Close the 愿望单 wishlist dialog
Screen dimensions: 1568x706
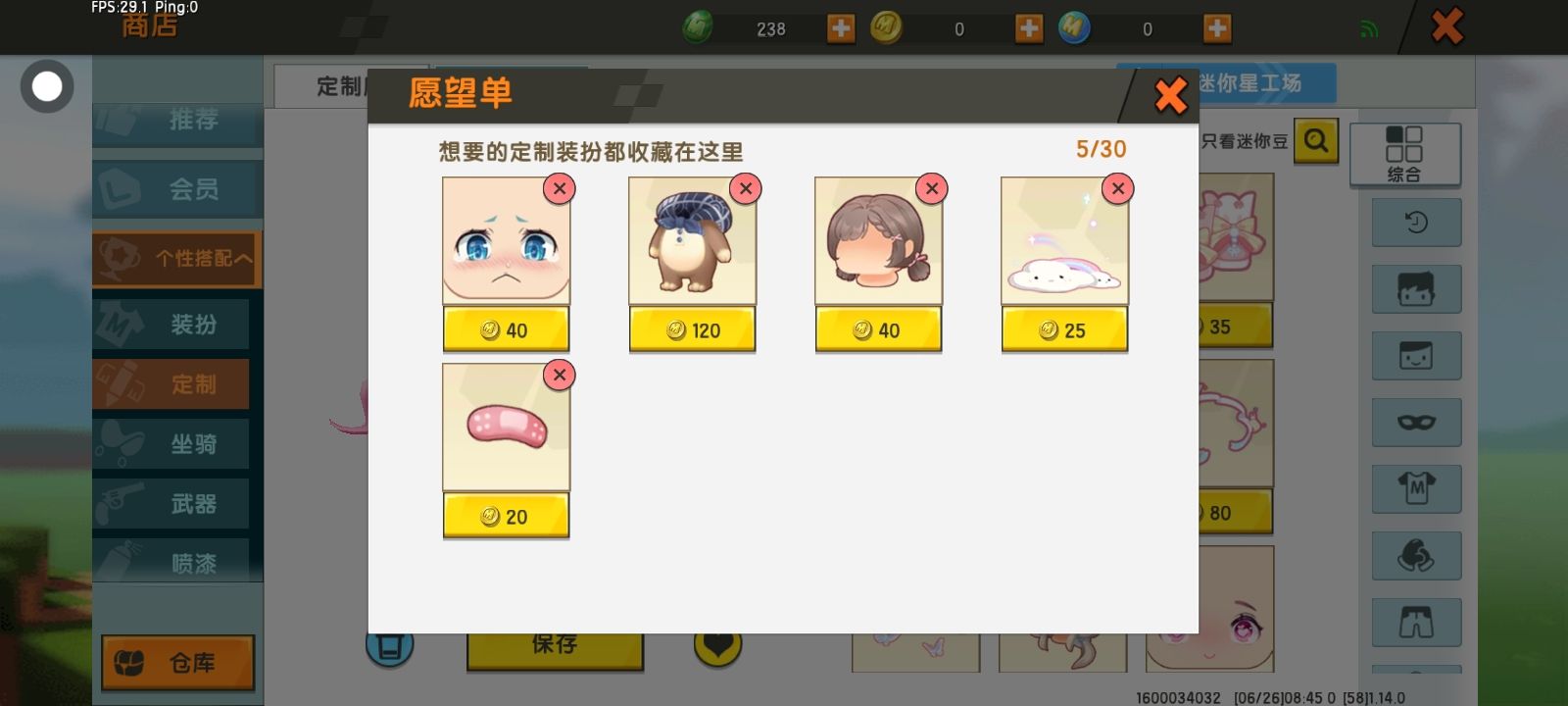coord(1170,96)
